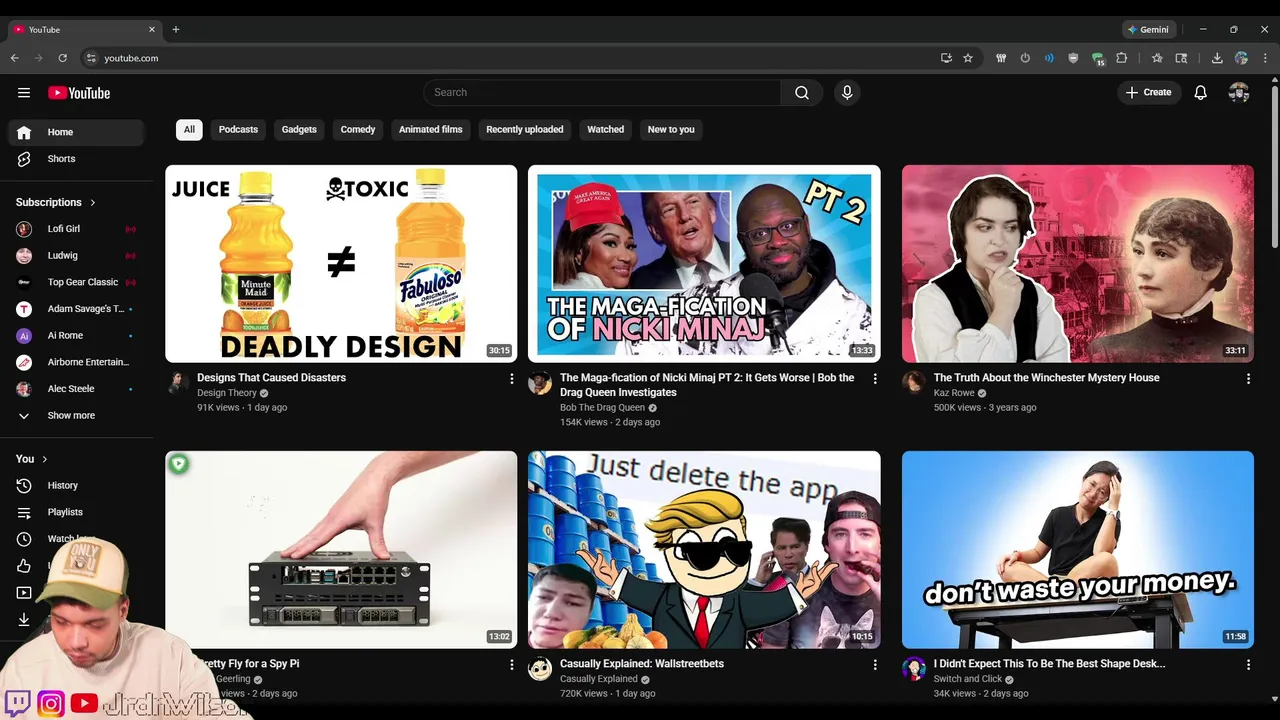Open the account avatar menu
Image resolution: width=1280 pixels, height=720 pixels.
[1239, 93]
